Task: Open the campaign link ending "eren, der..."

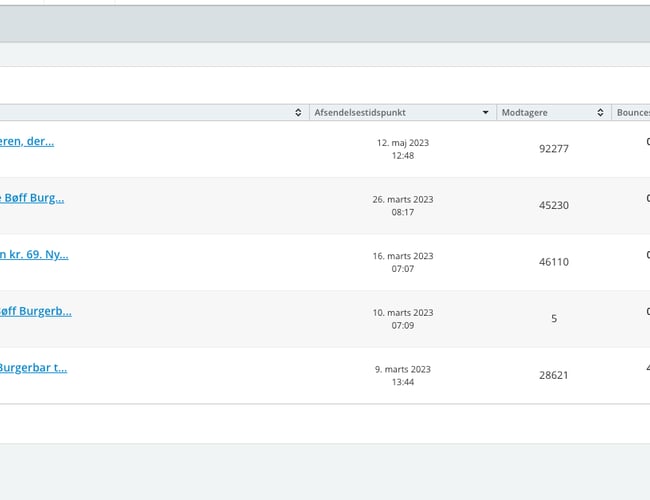Action: [27, 141]
